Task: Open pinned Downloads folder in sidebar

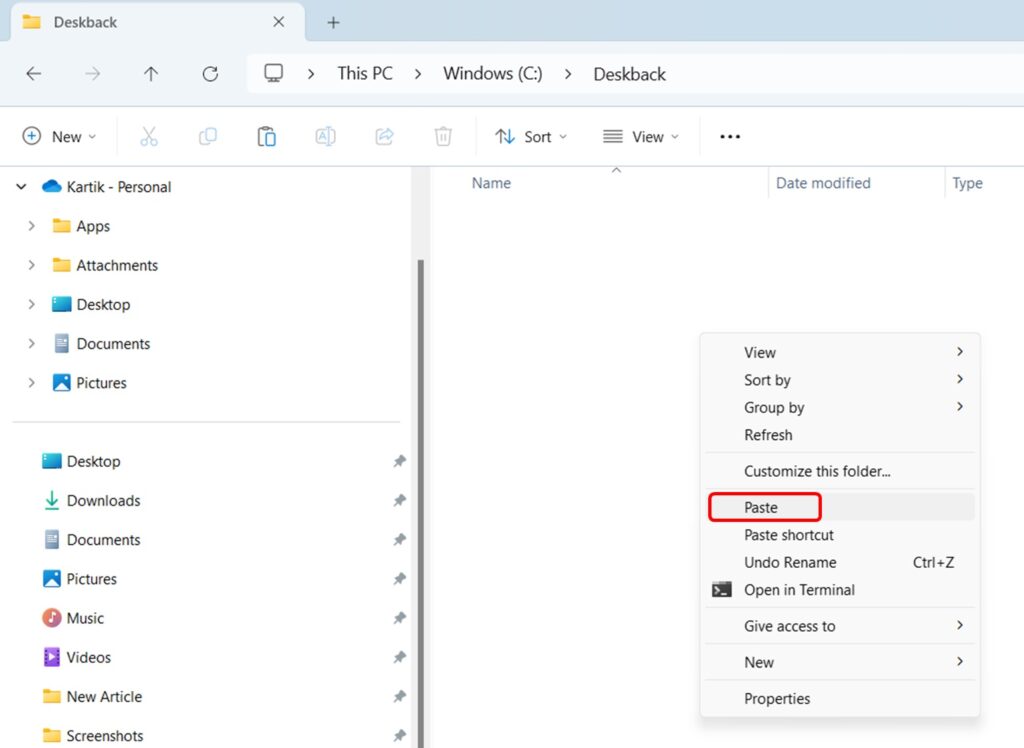Action: pos(104,500)
